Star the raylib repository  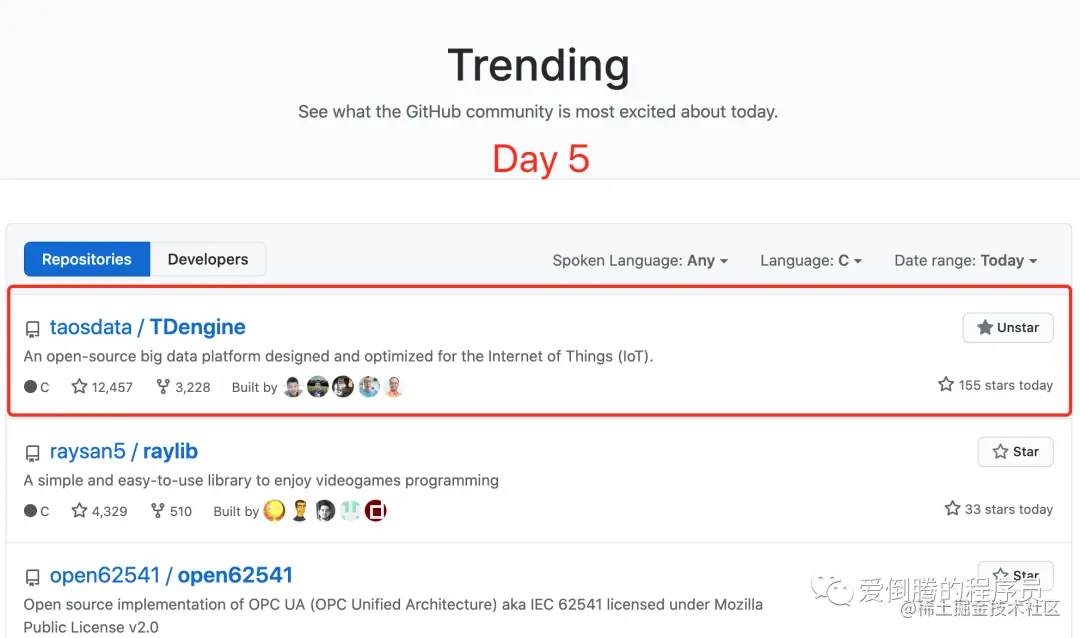pyautogui.click(x=1015, y=452)
